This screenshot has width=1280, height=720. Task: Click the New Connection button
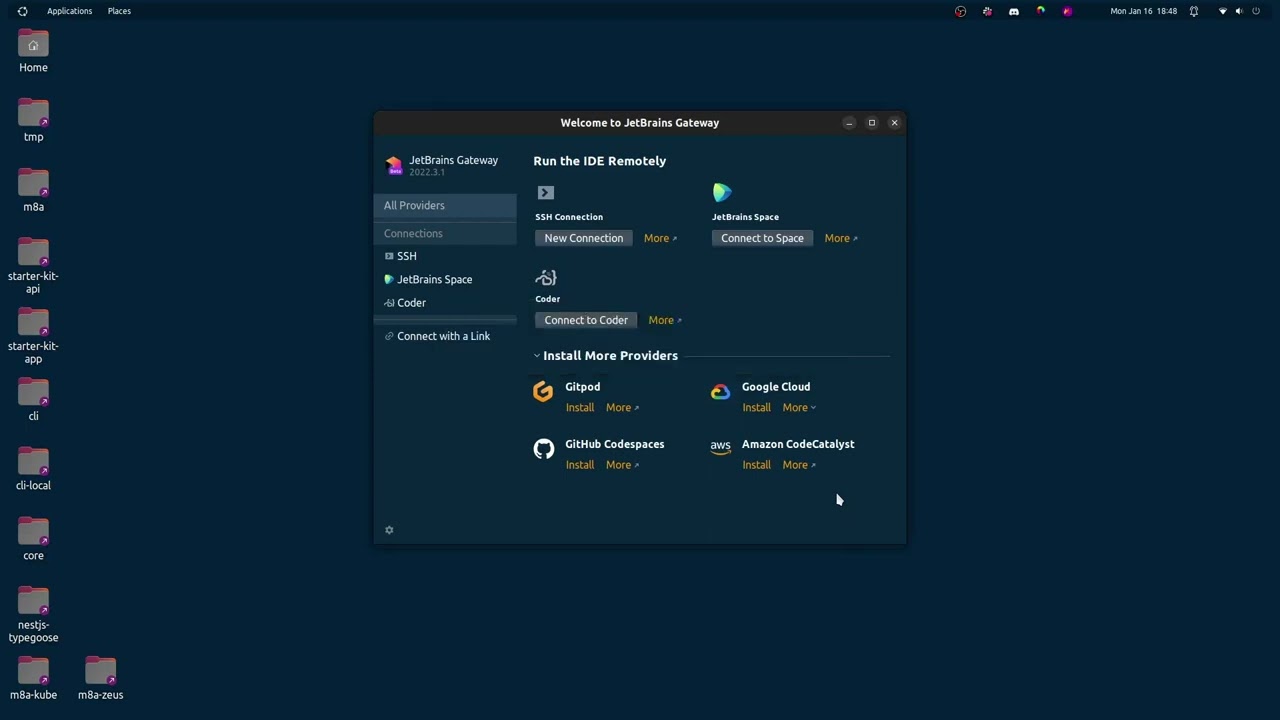pos(584,238)
